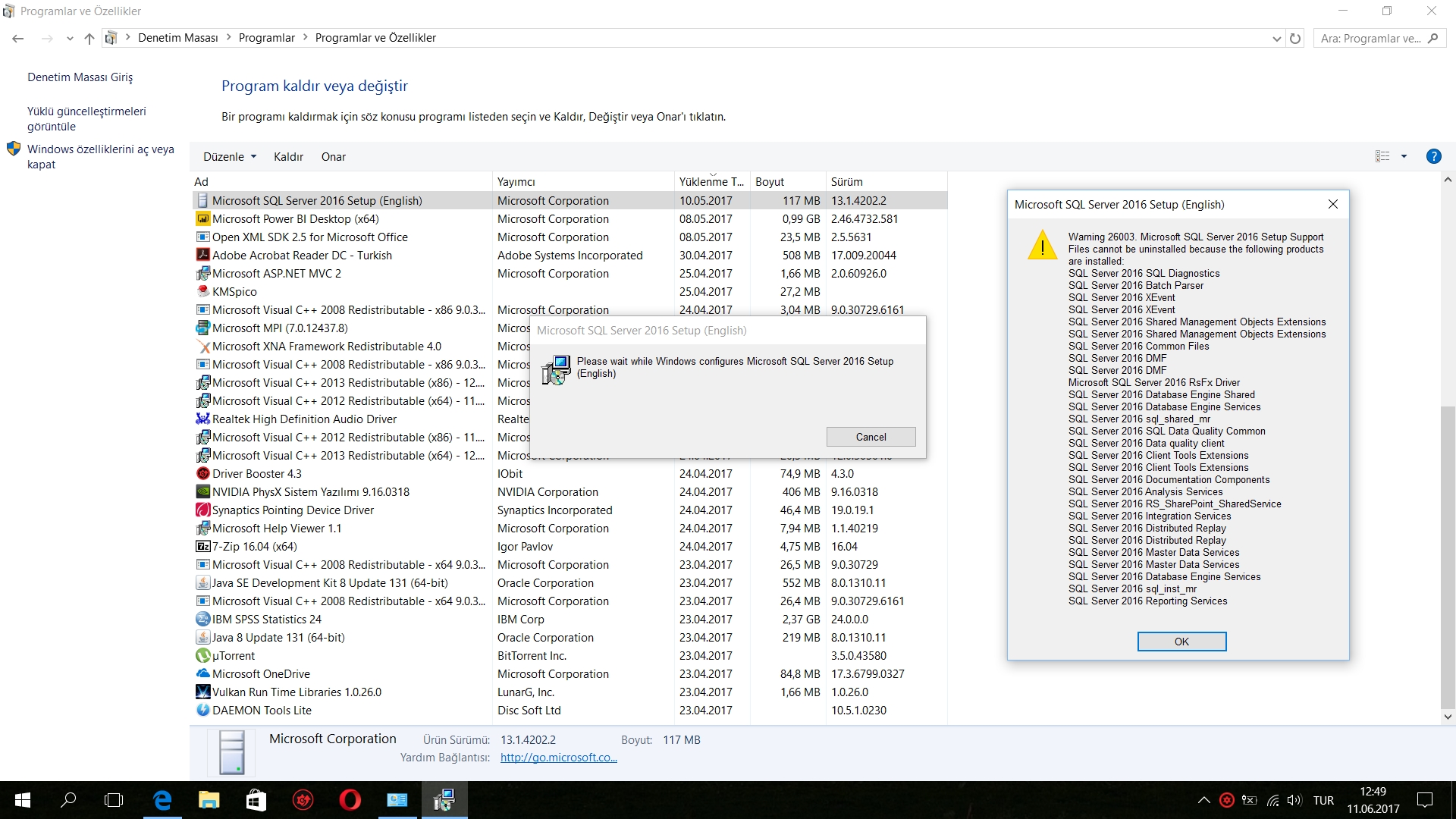
Task: Open Denetim Masası Giriş link
Action: (80, 77)
